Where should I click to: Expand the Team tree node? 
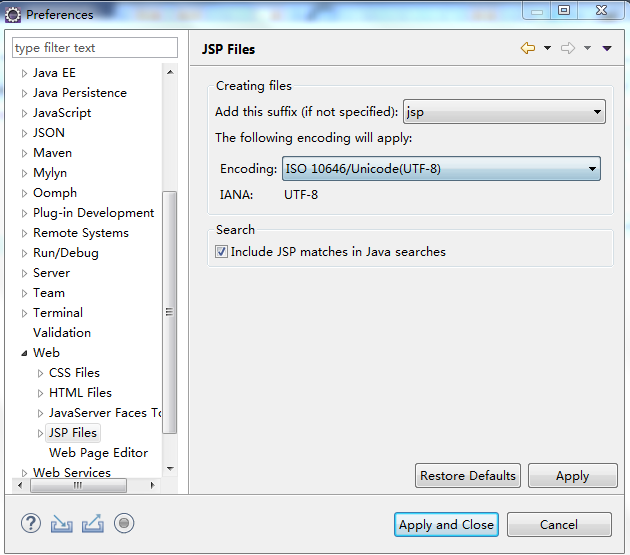[24, 293]
